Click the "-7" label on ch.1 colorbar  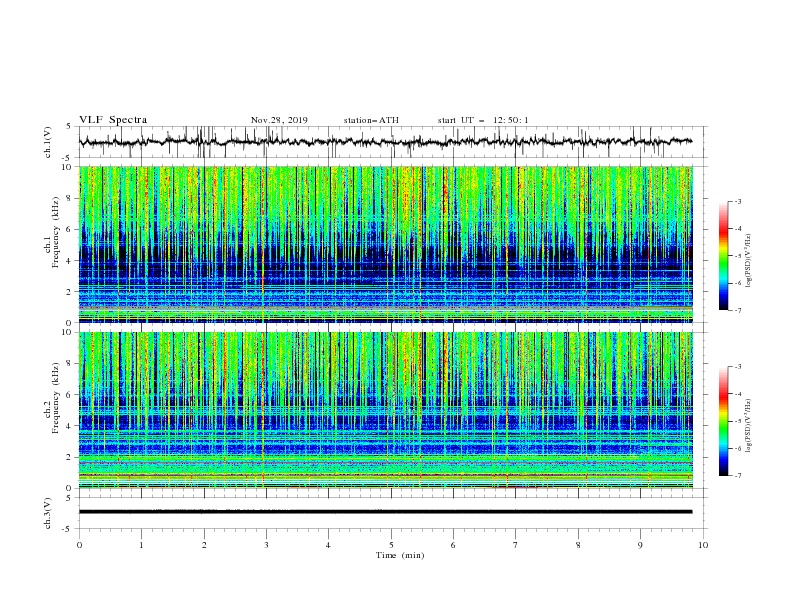[738, 310]
